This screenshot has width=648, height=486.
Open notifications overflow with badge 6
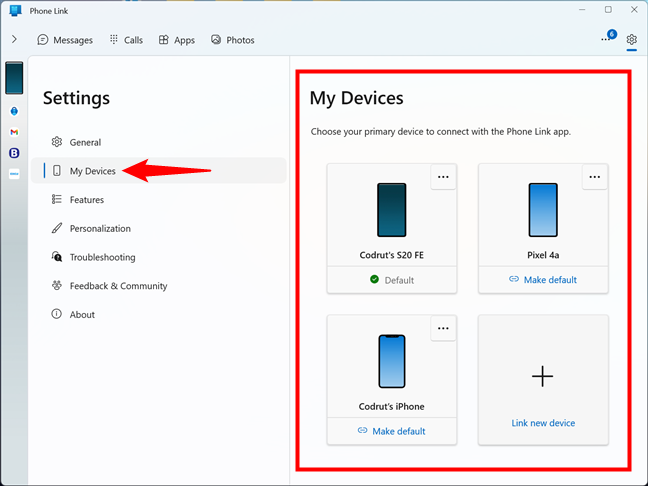(x=608, y=38)
